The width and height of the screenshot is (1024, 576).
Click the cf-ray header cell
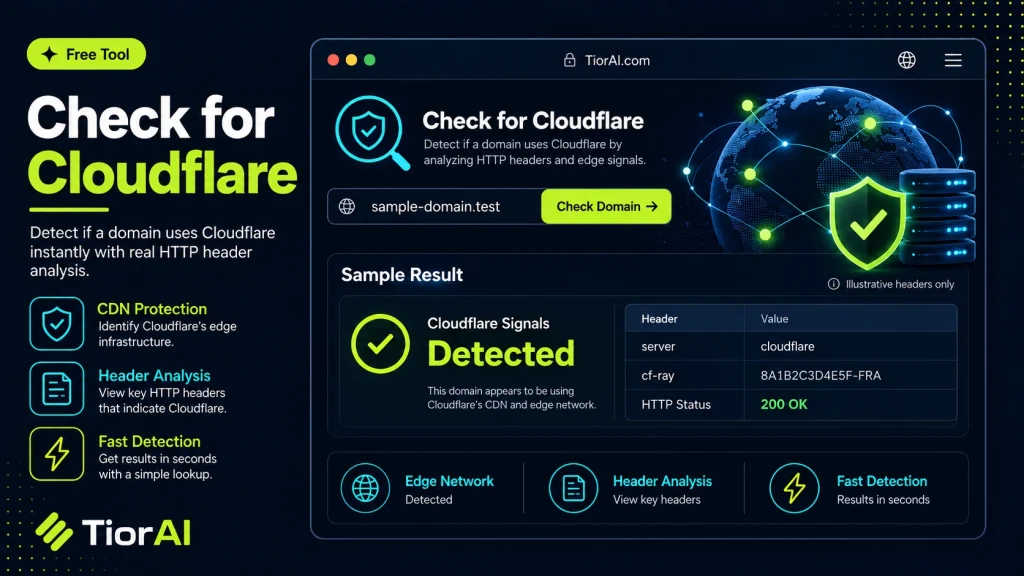point(684,376)
